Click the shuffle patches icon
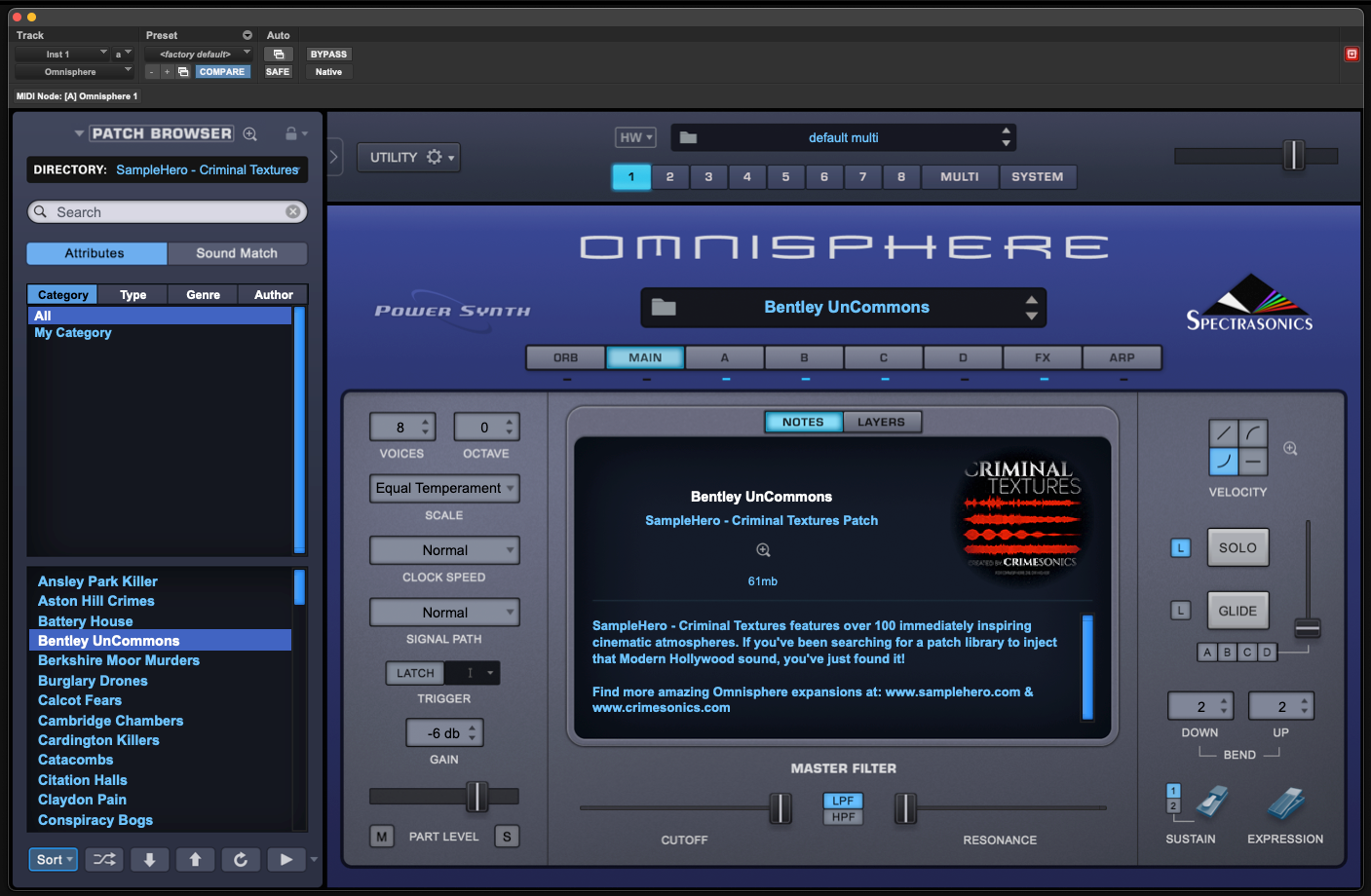The image size is (1371, 896). (x=104, y=859)
